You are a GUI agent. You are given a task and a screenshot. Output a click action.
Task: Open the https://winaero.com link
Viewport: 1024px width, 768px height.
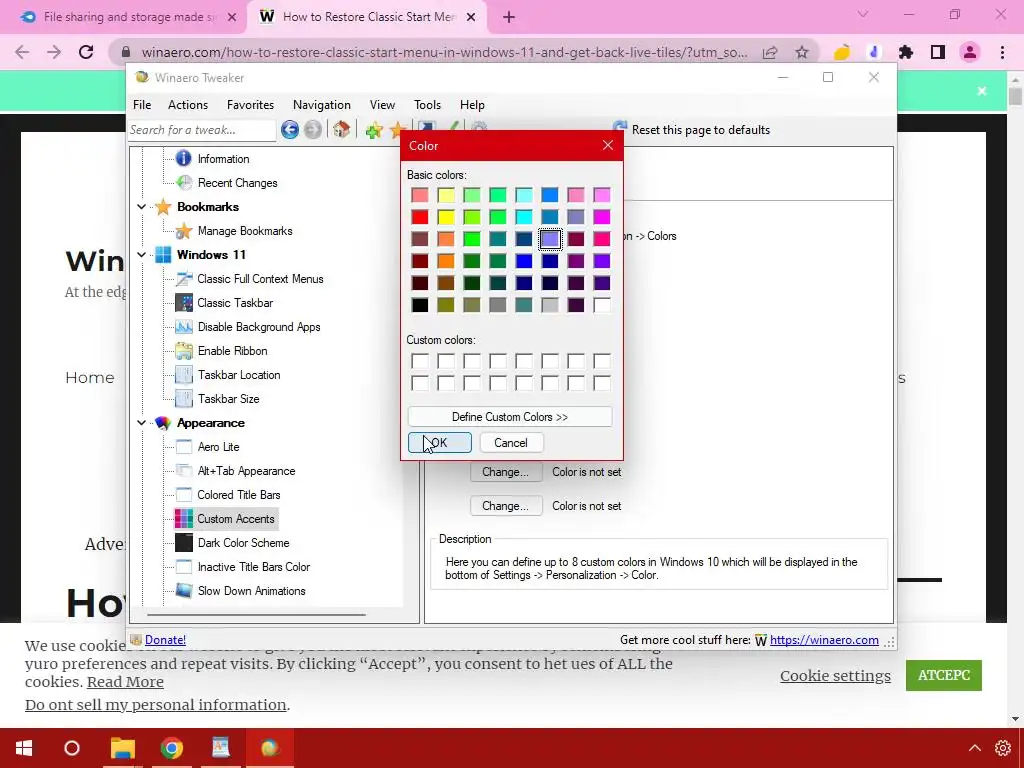[824, 640]
